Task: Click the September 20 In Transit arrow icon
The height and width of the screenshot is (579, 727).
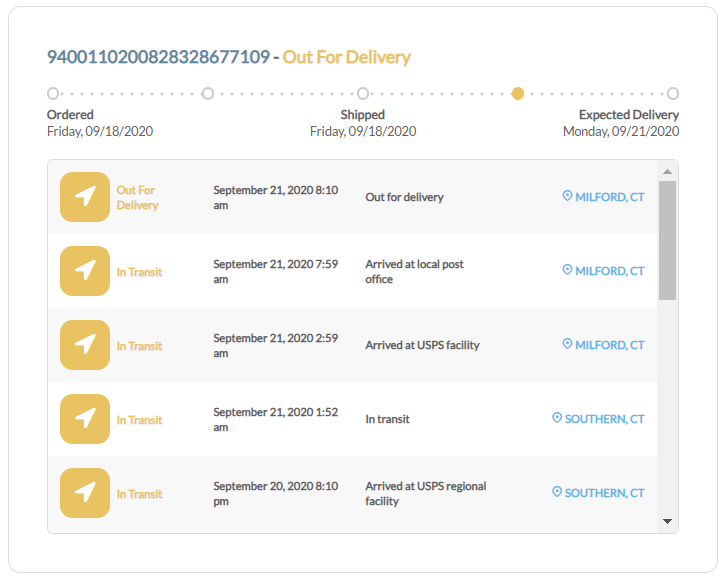Action: (85, 493)
